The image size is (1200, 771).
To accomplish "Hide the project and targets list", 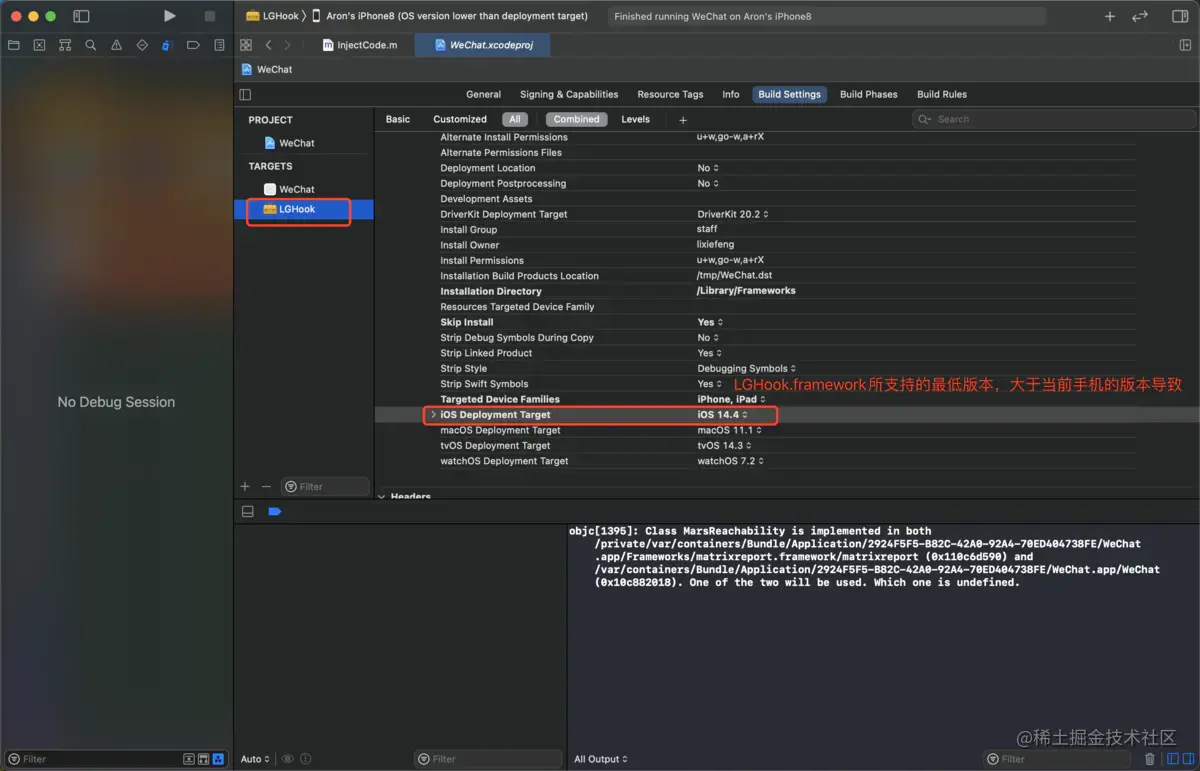I will click(245, 94).
